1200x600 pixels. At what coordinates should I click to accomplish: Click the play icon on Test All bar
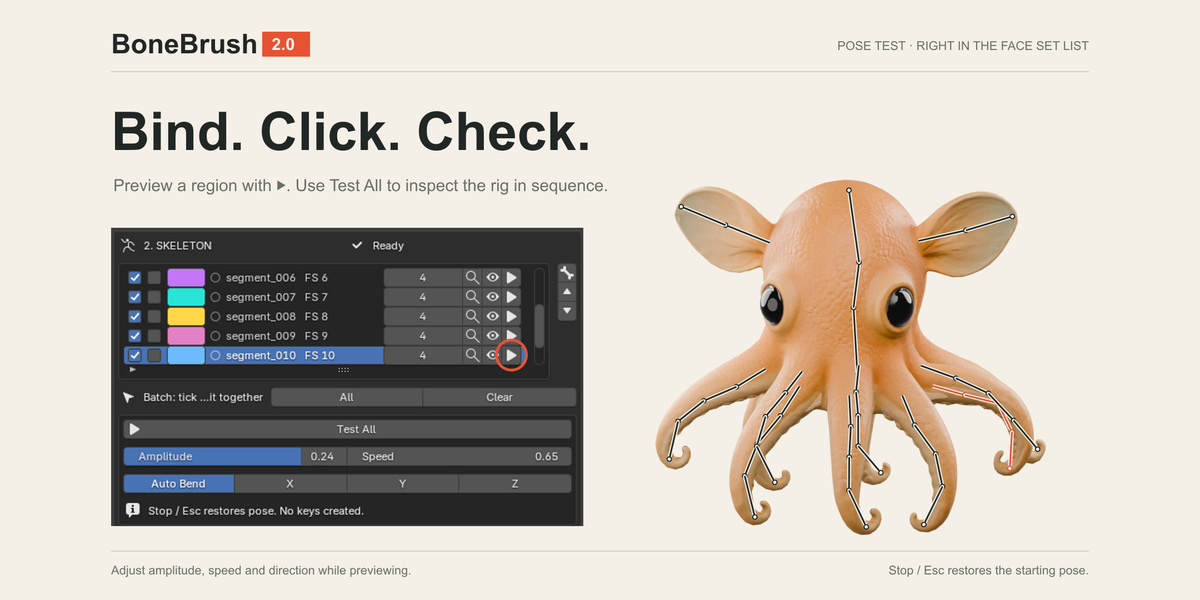click(134, 429)
